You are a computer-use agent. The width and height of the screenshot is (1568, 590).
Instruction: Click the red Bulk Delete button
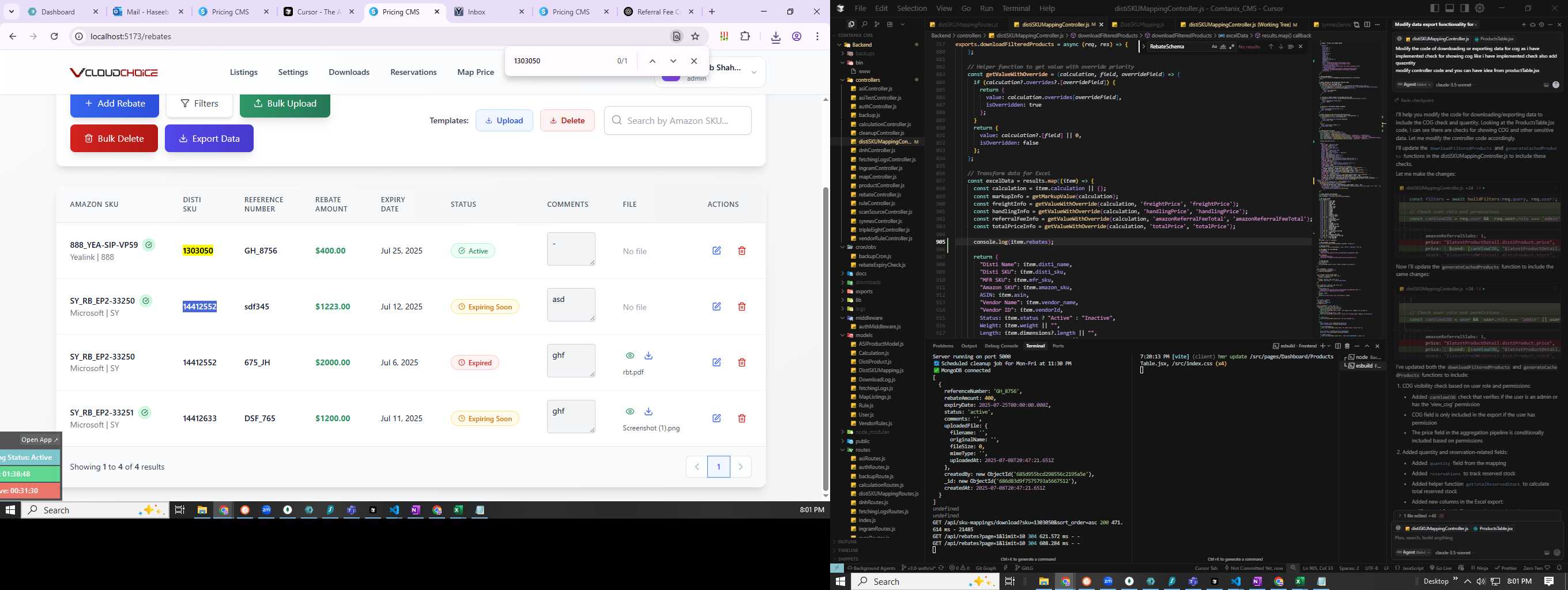114,139
